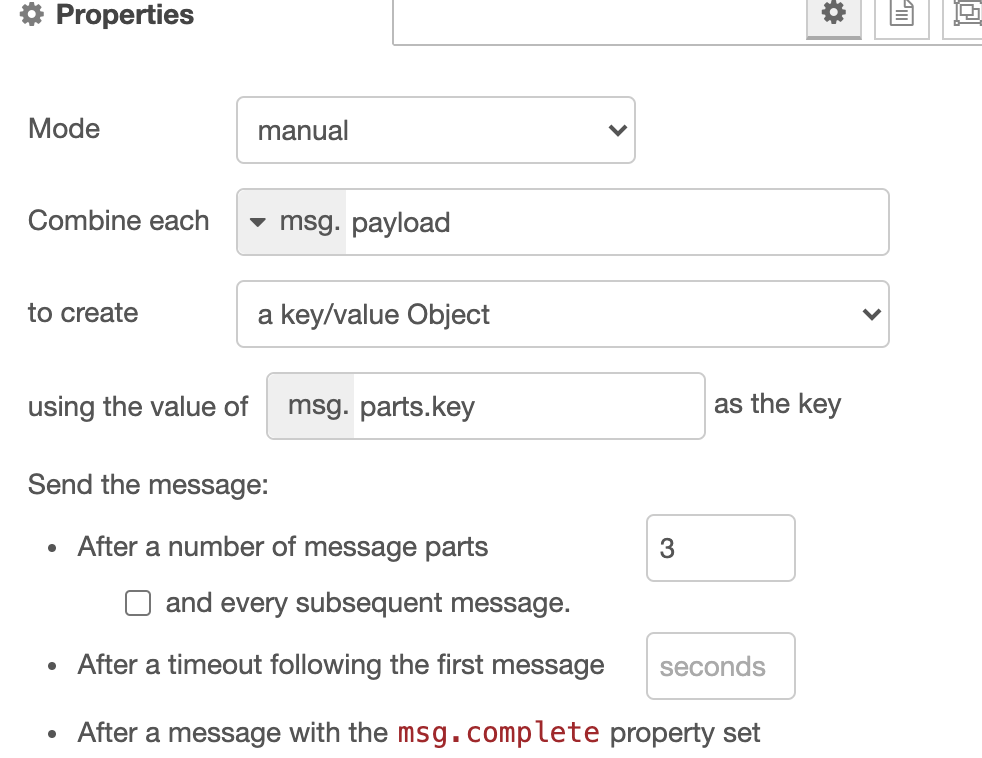Click the gear icon beside the Properties heading
The width and height of the screenshot is (982, 758).
pos(29,15)
